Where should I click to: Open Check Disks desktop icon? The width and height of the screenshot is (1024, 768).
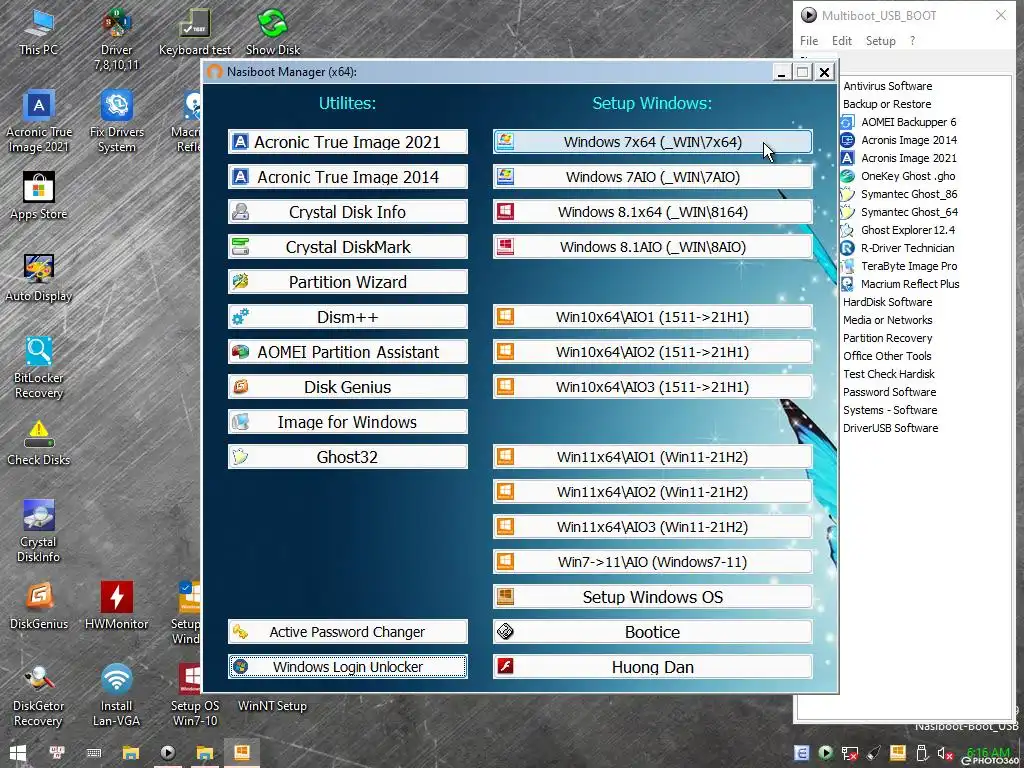click(x=39, y=443)
